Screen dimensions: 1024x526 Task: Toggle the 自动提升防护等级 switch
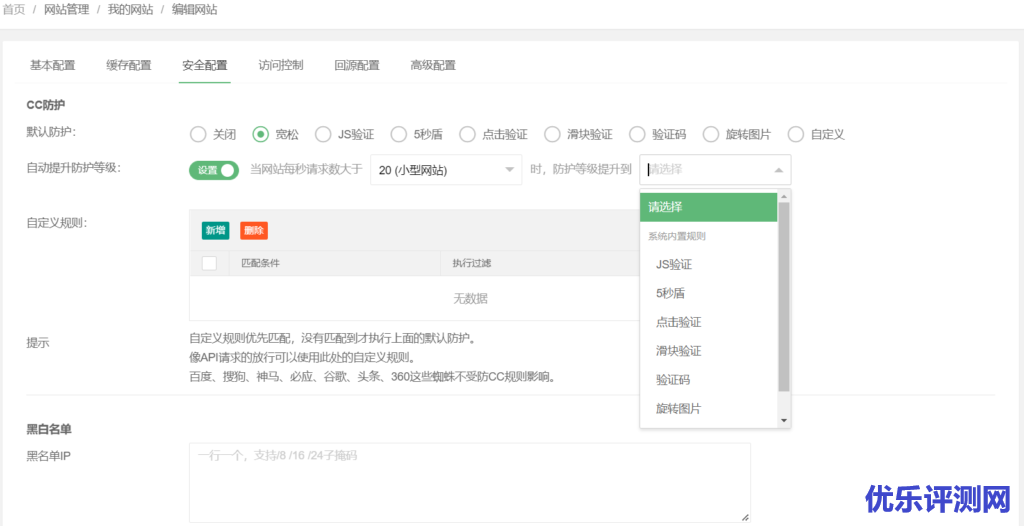pos(214,170)
